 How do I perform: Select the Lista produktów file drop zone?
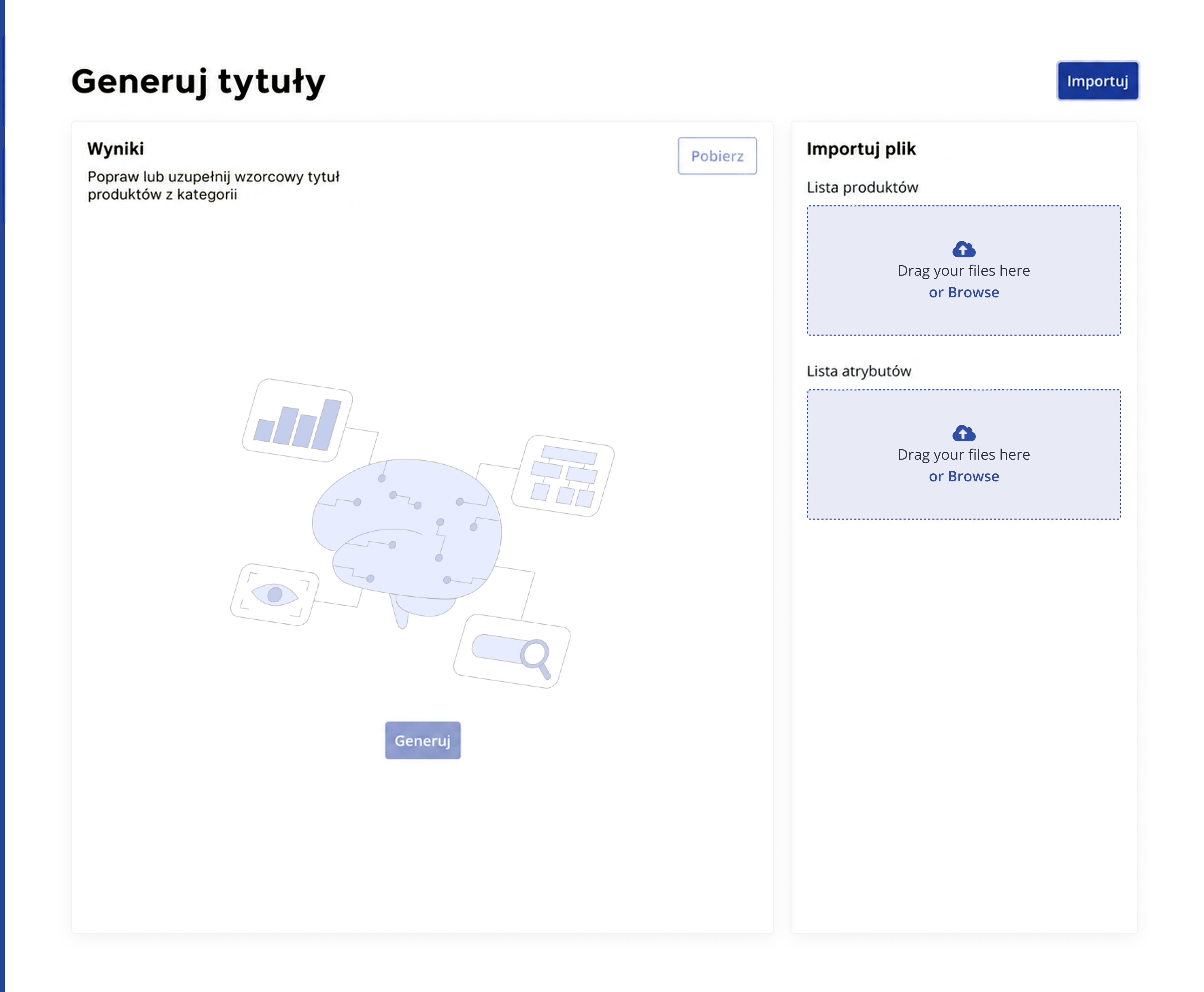963,270
